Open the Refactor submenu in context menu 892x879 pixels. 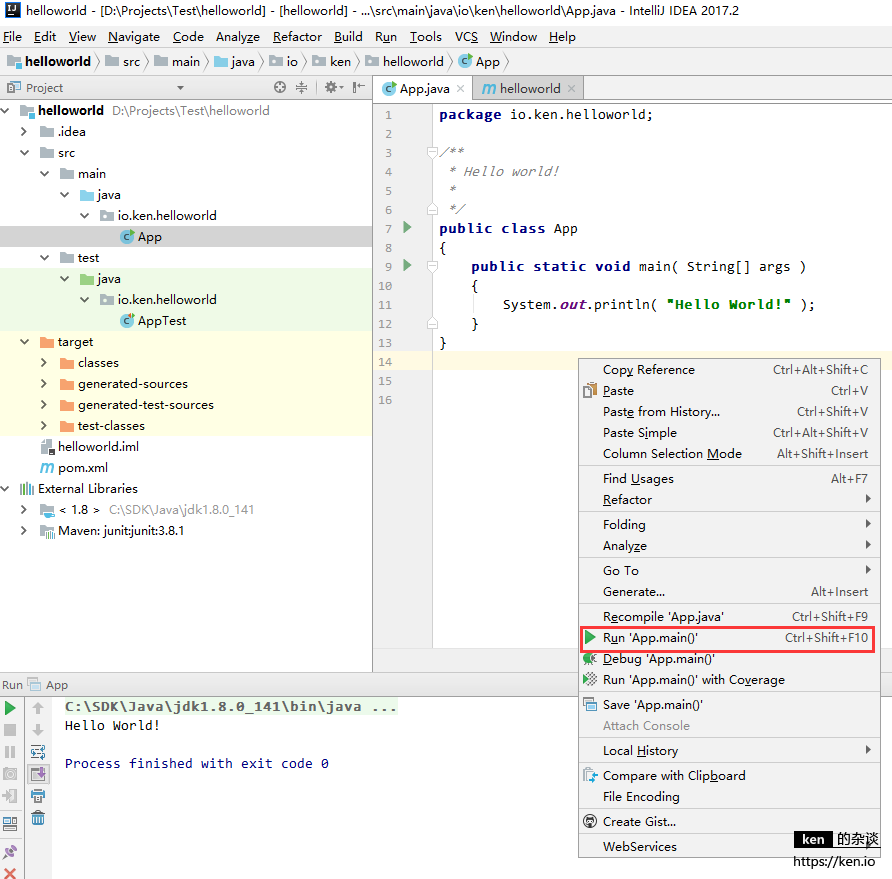click(x=729, y=500)
